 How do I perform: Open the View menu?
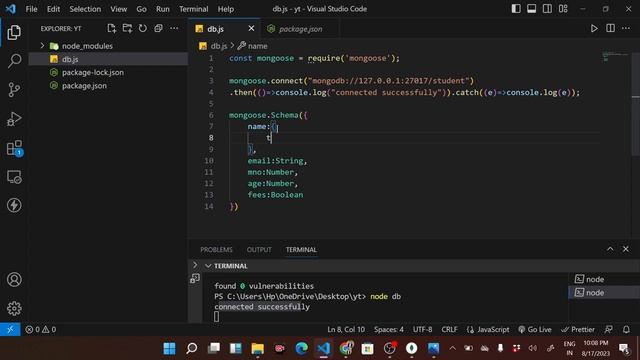pyautogui.click(x=118, y=9)
